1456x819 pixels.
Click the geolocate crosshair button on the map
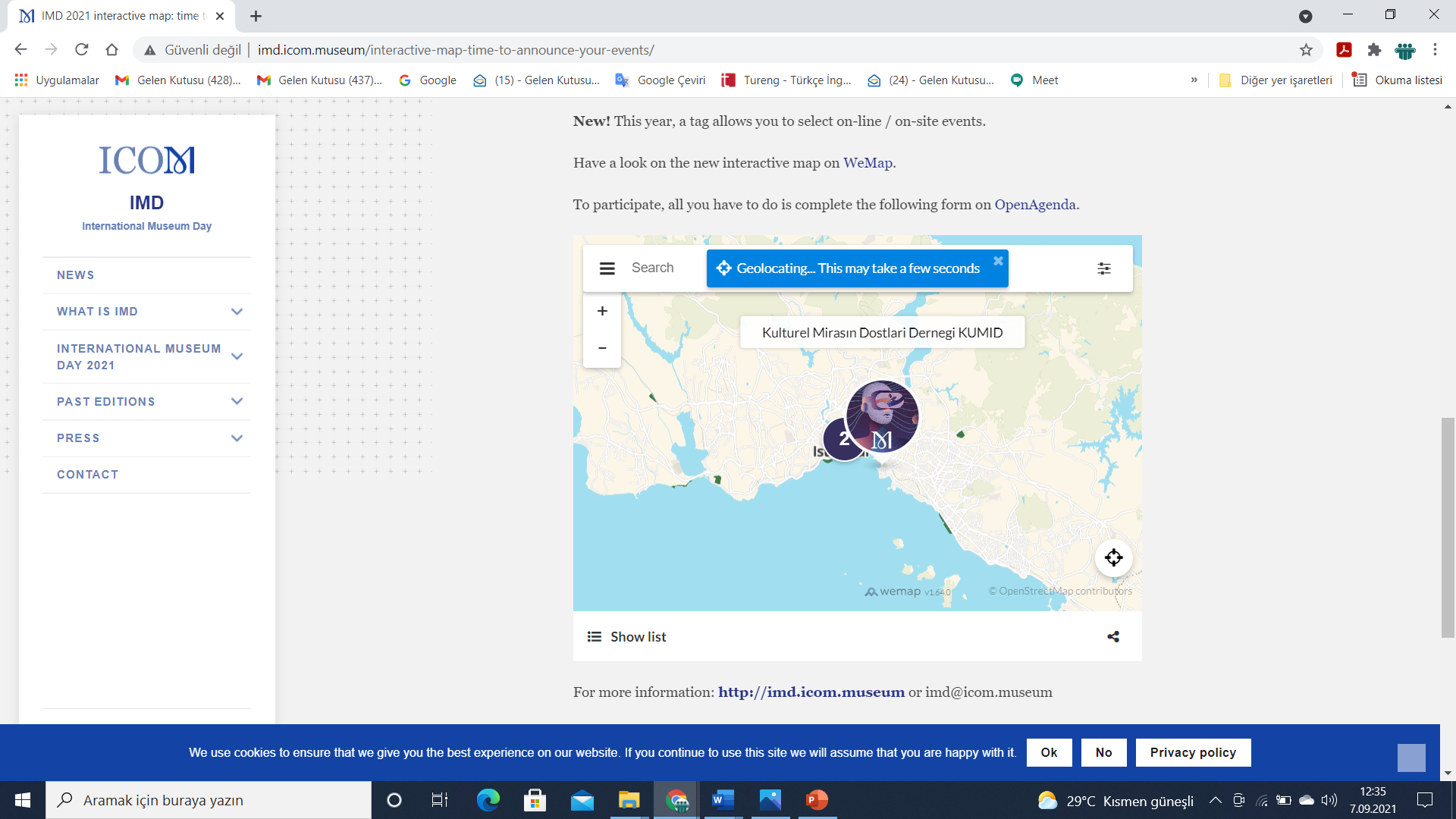tap(1113, 558)
